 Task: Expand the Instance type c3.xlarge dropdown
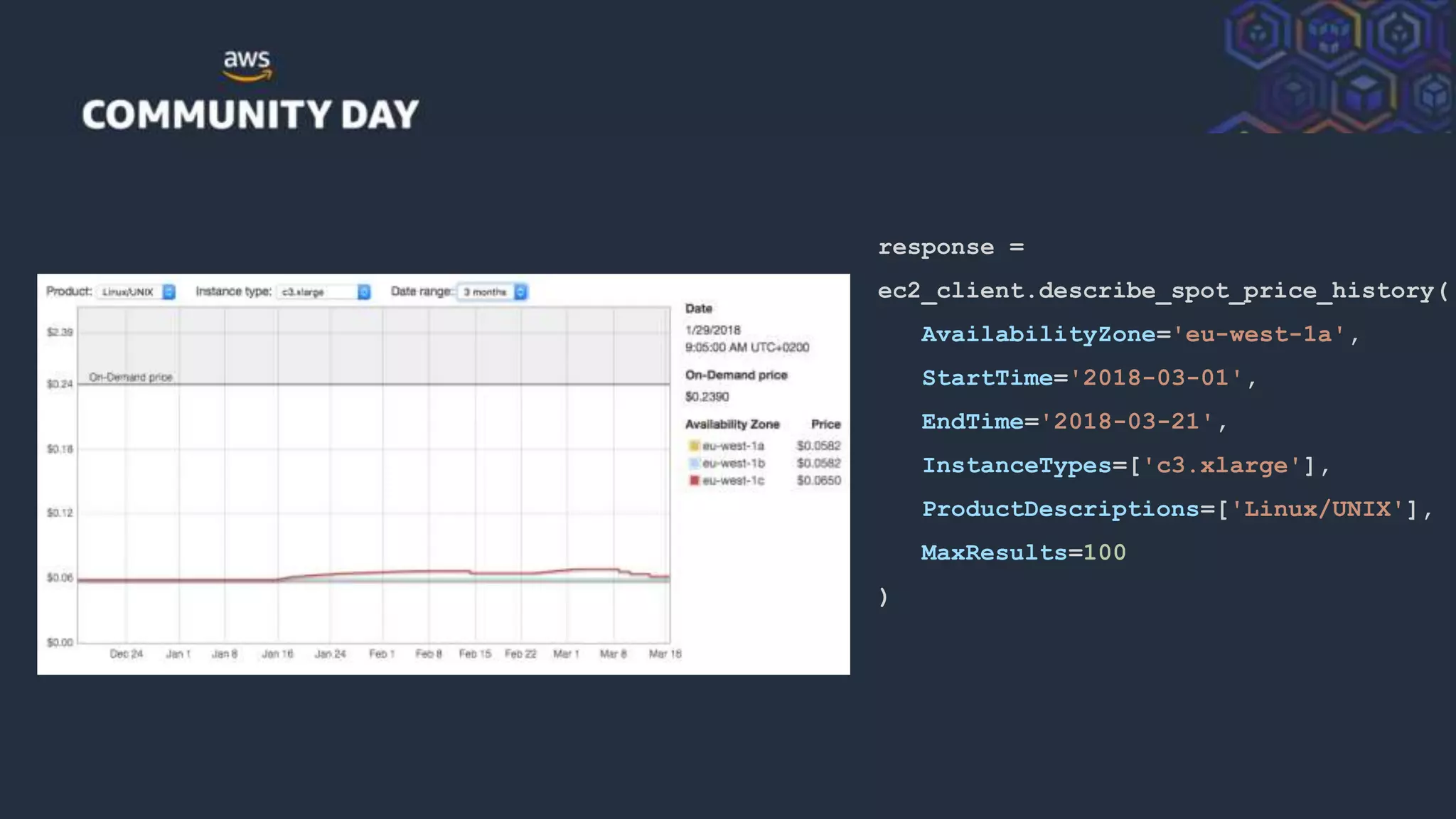pos(324,292)
